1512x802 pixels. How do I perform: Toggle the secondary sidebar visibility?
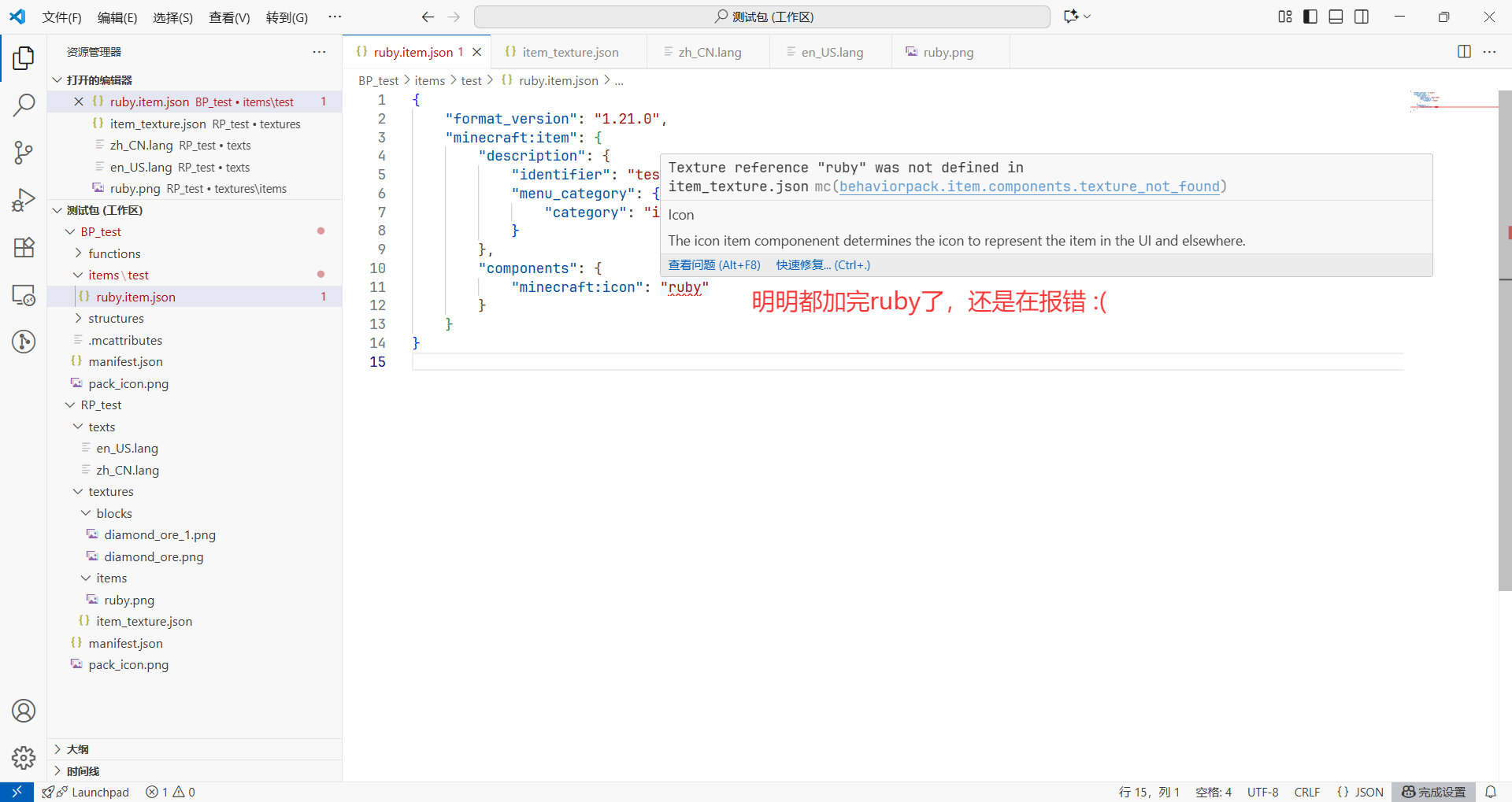(1362, 16)
